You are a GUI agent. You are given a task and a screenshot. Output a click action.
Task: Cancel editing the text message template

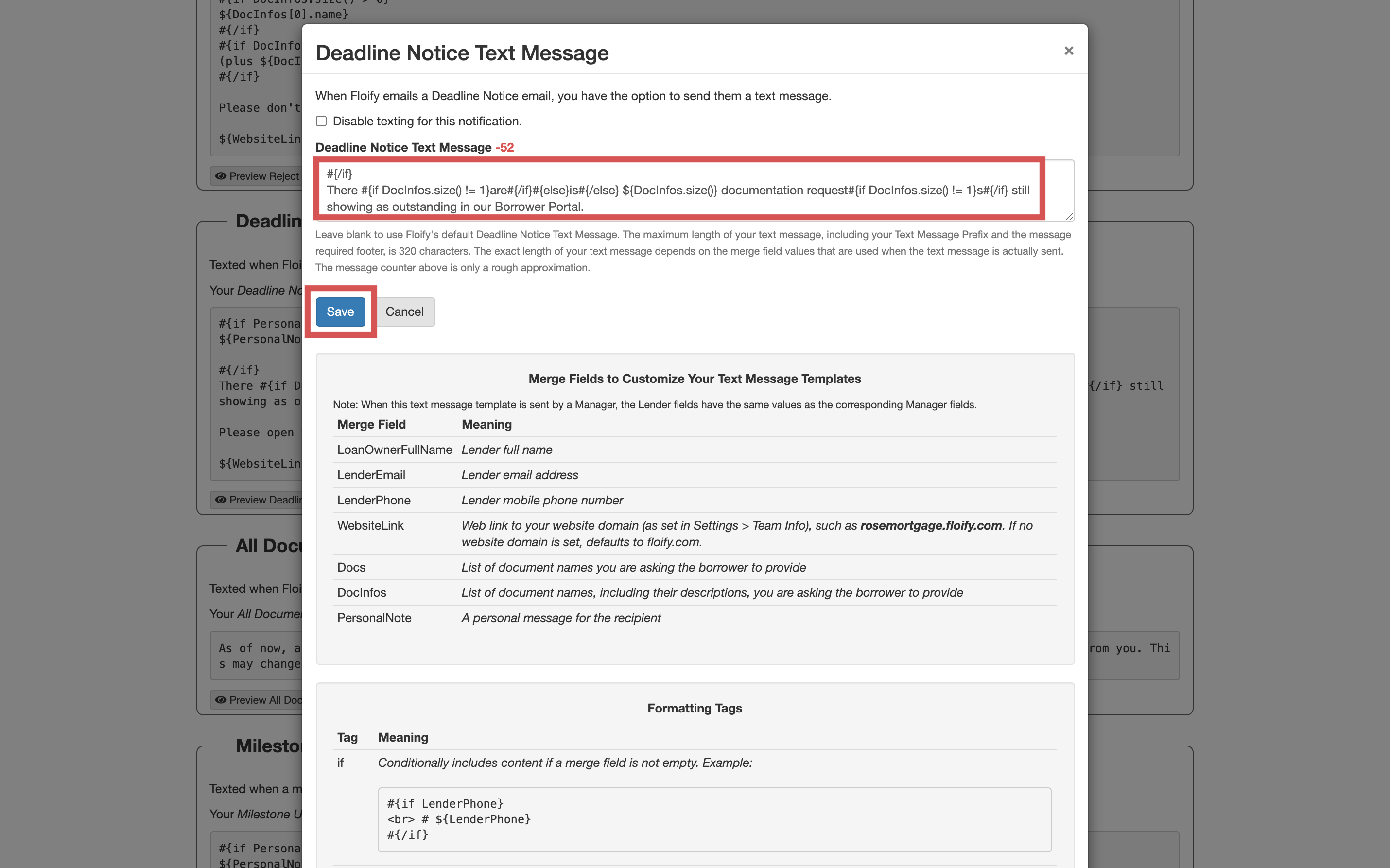click(404, 312)
